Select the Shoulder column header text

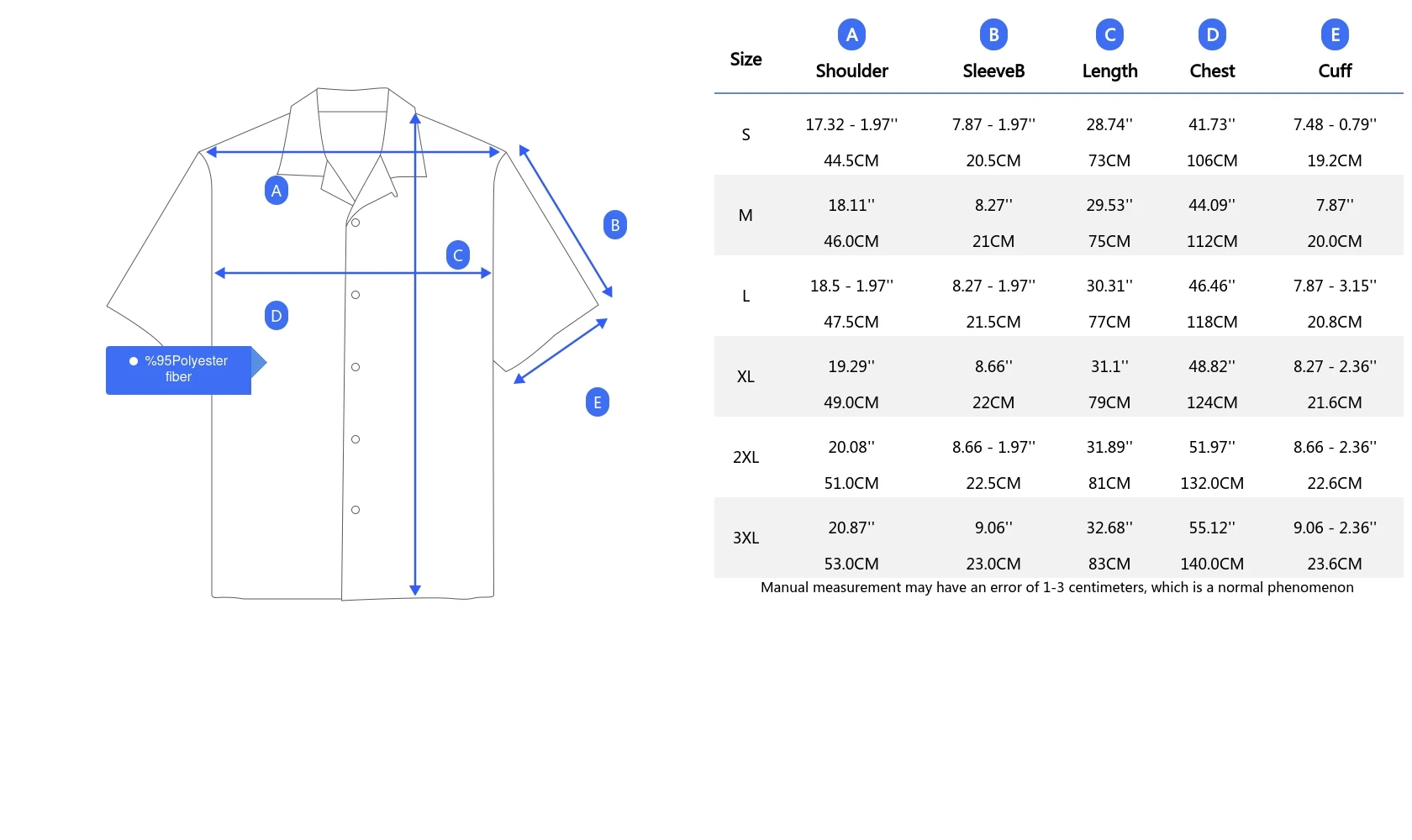coord(851,71)
